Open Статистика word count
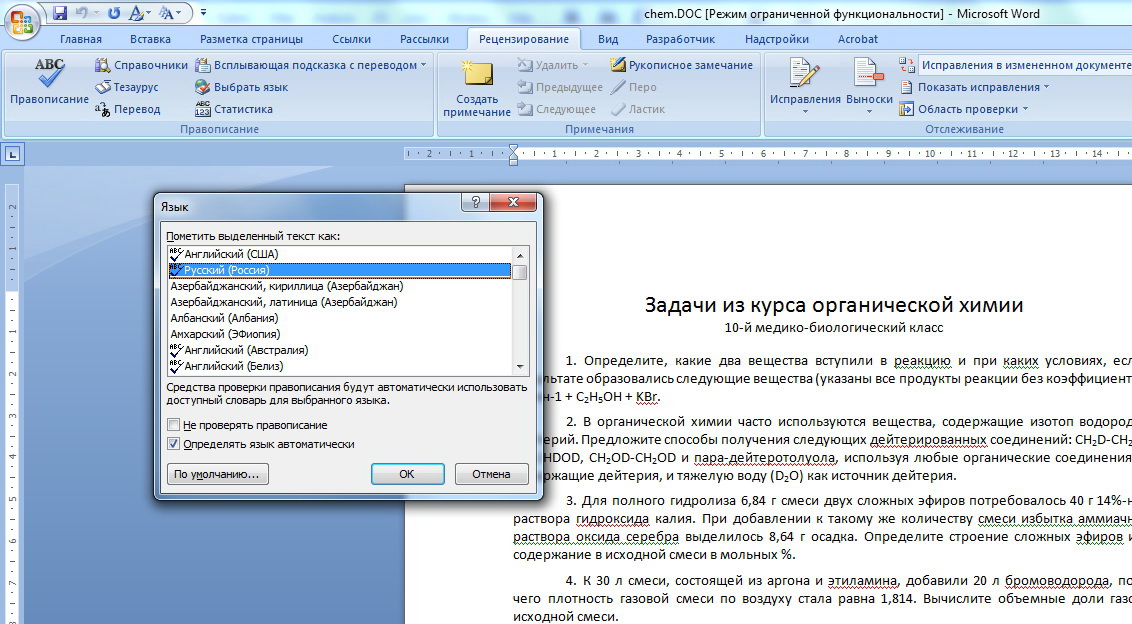 [234, 109]
